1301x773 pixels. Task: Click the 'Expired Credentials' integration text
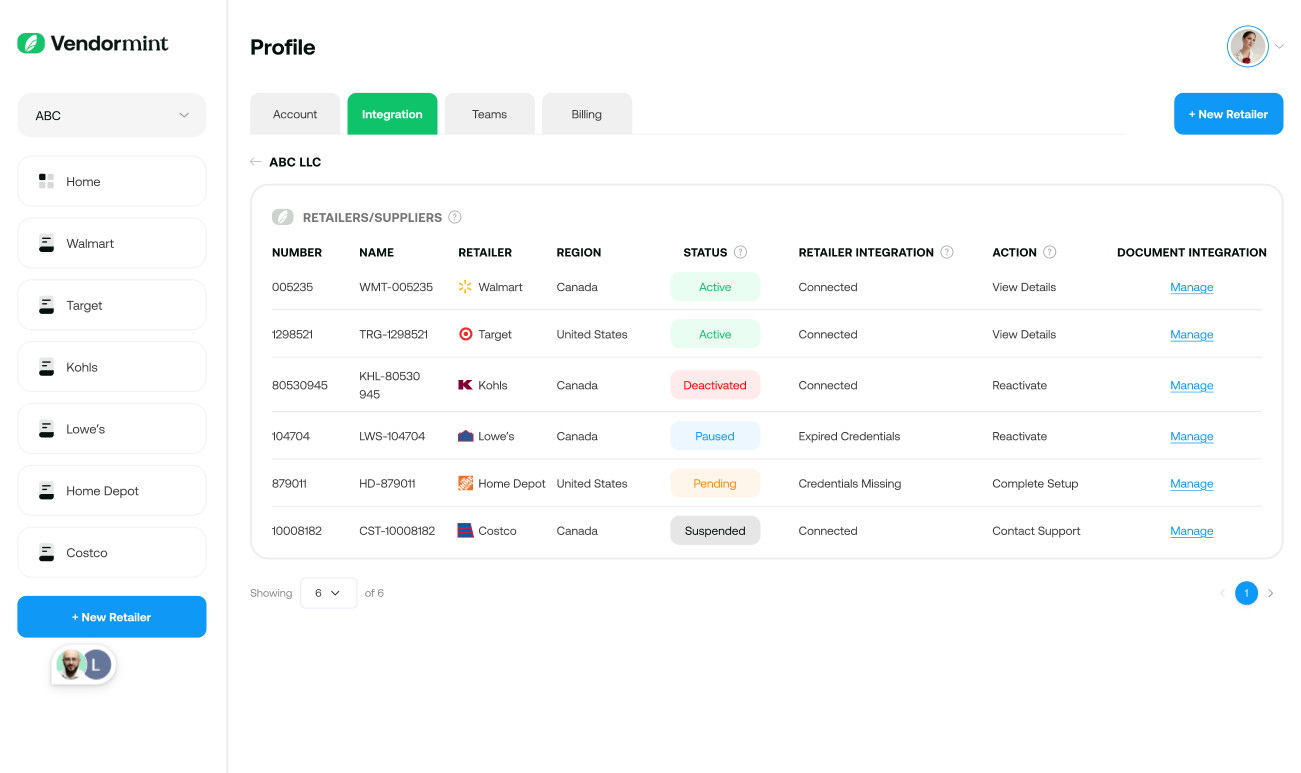tap(849, 436)
